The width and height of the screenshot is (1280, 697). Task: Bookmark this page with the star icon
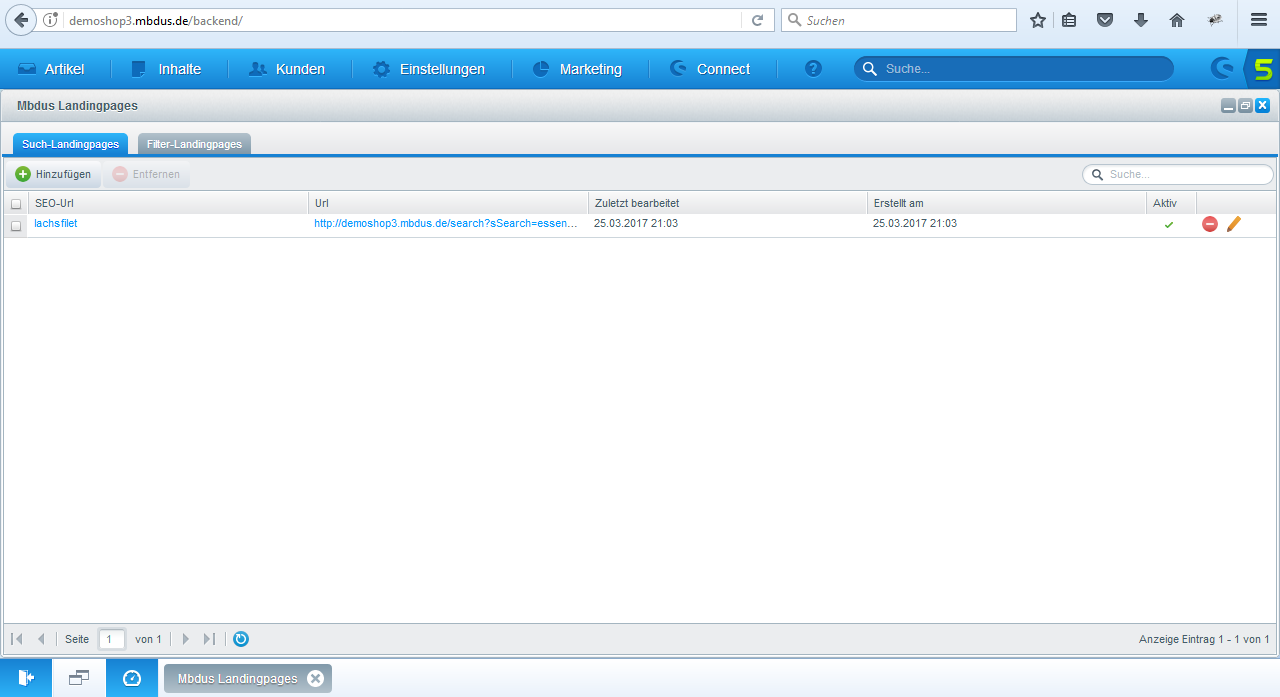(1038, 20)
